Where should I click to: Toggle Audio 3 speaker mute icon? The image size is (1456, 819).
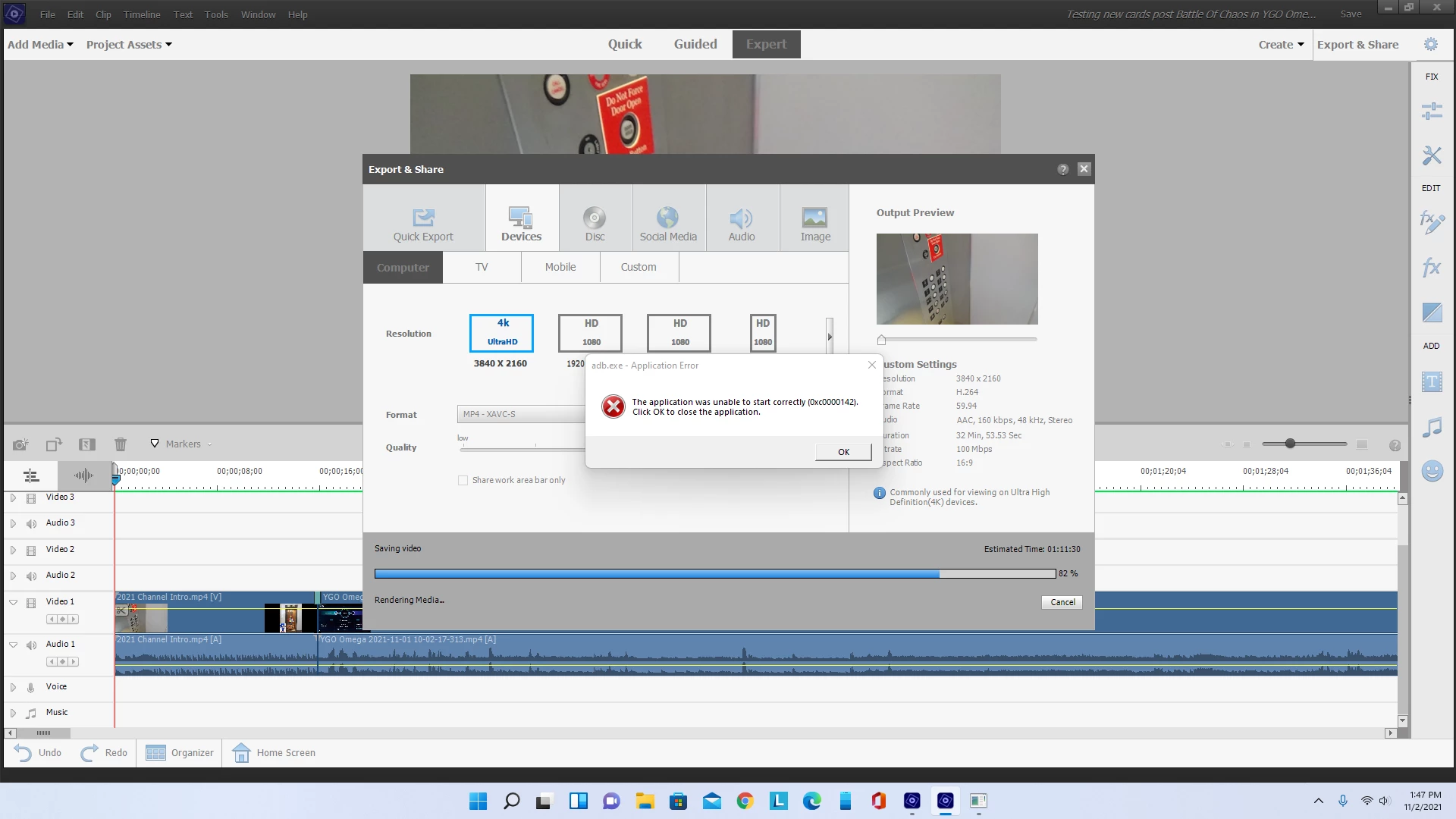(x=31, y=523)
